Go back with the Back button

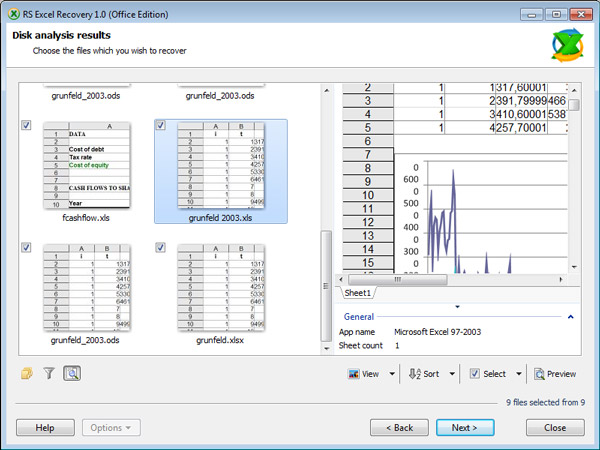pyautogui.click(x=399, y=427)
